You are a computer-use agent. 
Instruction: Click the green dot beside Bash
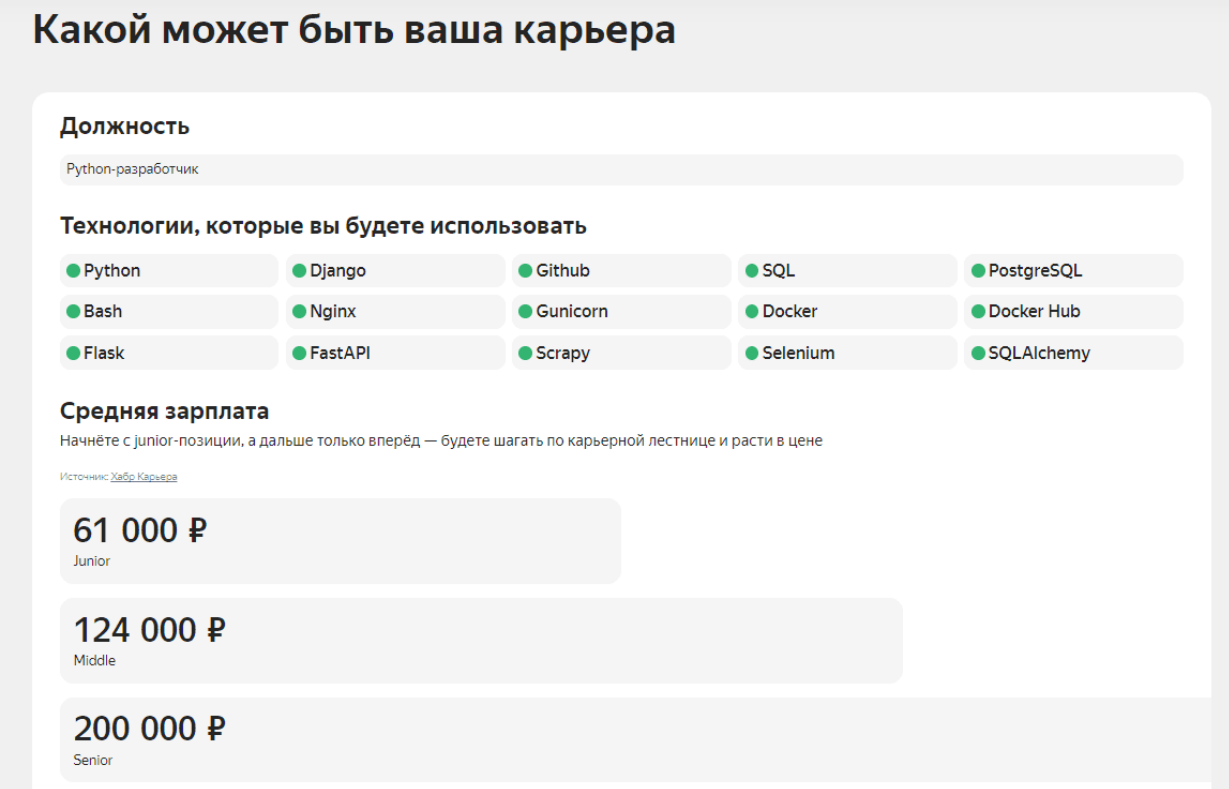pyautogui.click(x=73, y=312)
